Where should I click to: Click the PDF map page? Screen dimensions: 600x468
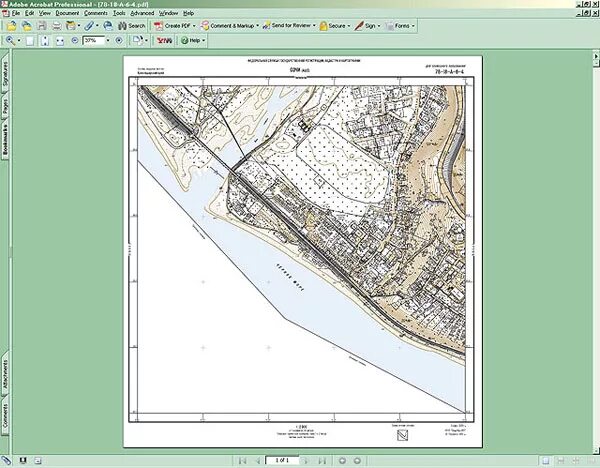coord(302,251)
